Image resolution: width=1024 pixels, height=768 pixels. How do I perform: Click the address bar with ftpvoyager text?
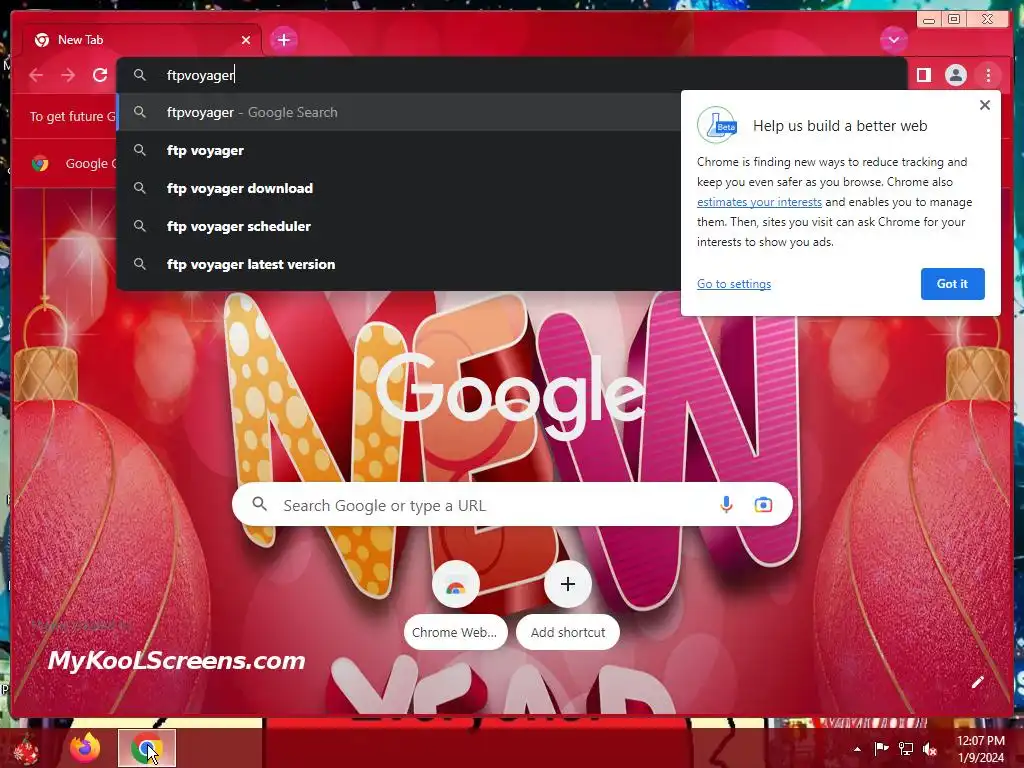[511, 75]
